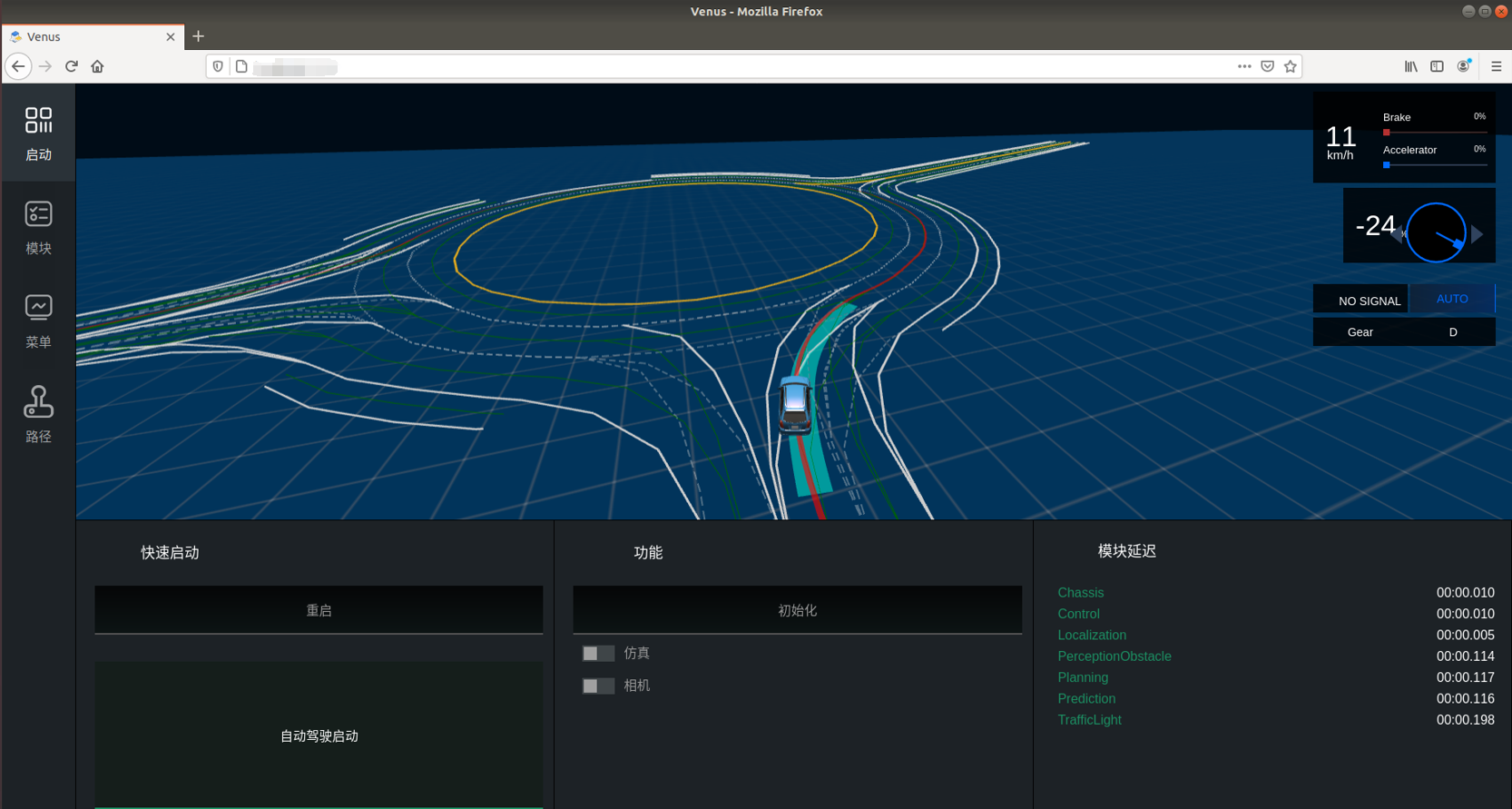Expand page actions three-dot menu
Screen dimensions: 1512x809
click(x=1244, y=66)
